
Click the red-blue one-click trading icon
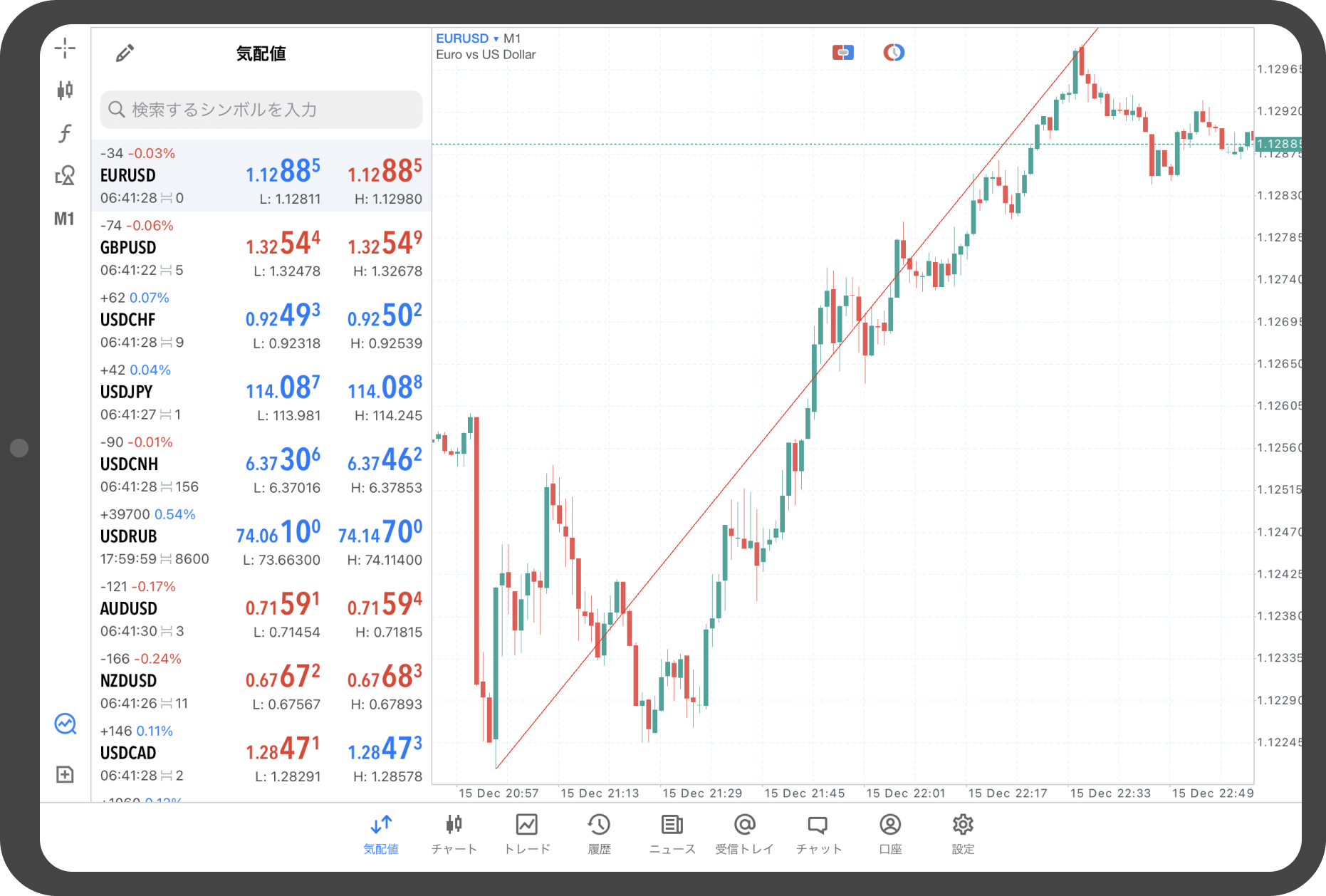[842, 53]
